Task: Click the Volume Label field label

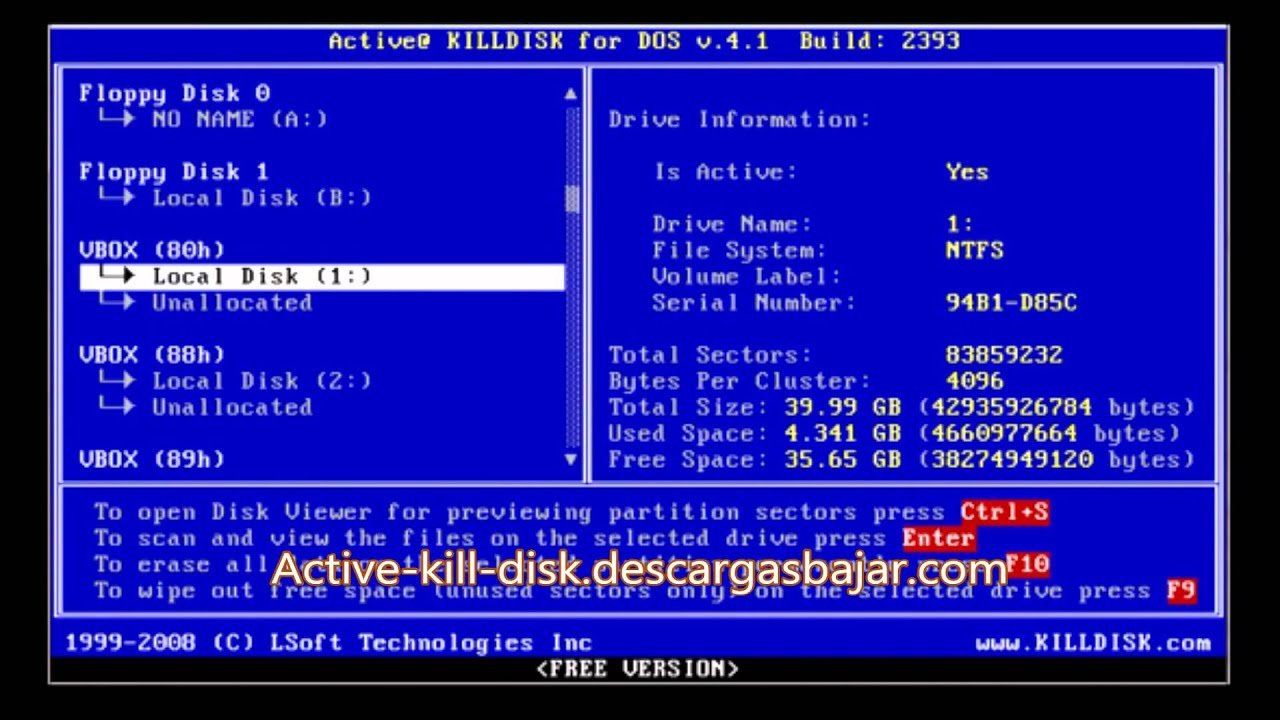Action: click(x=747, y=277)
